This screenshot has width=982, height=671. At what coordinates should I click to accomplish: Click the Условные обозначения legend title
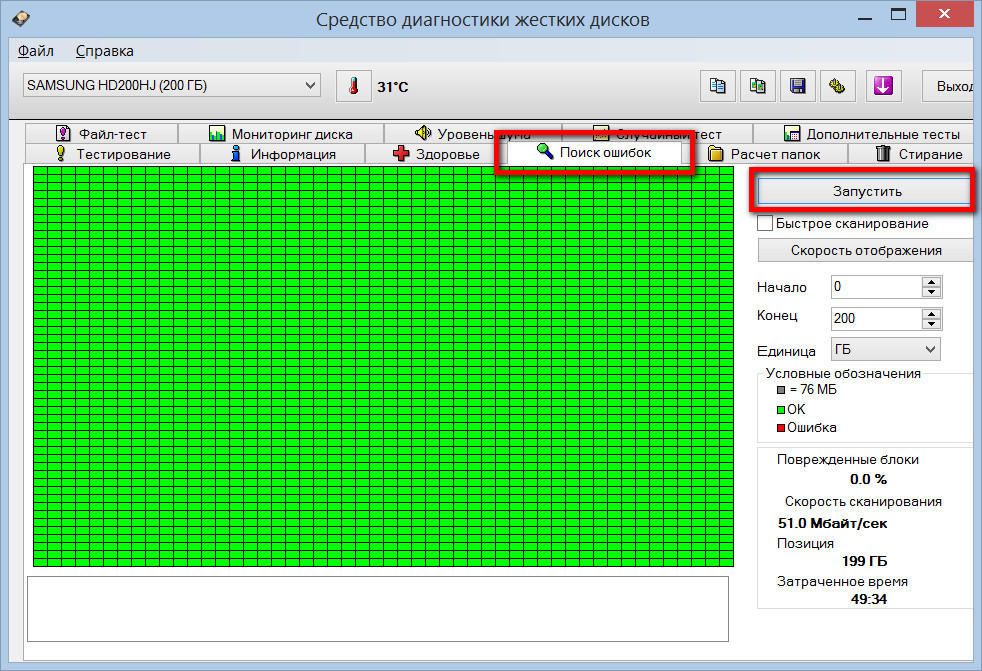(x=843, y=373)
